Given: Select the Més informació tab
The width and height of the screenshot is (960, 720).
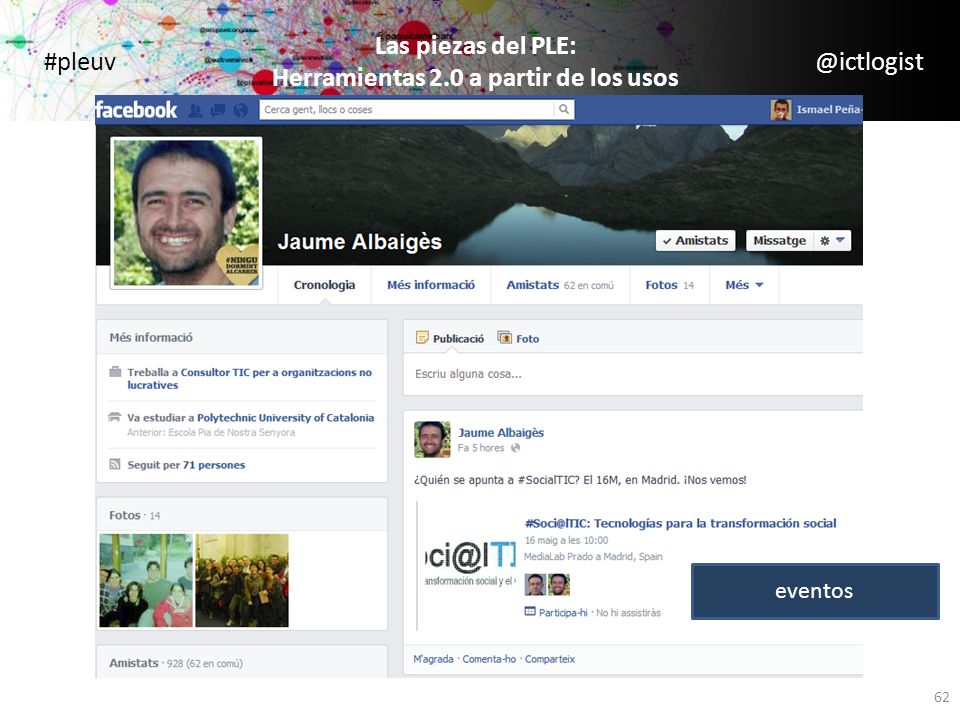Looking at the screenshot, I should coord(431,285).
